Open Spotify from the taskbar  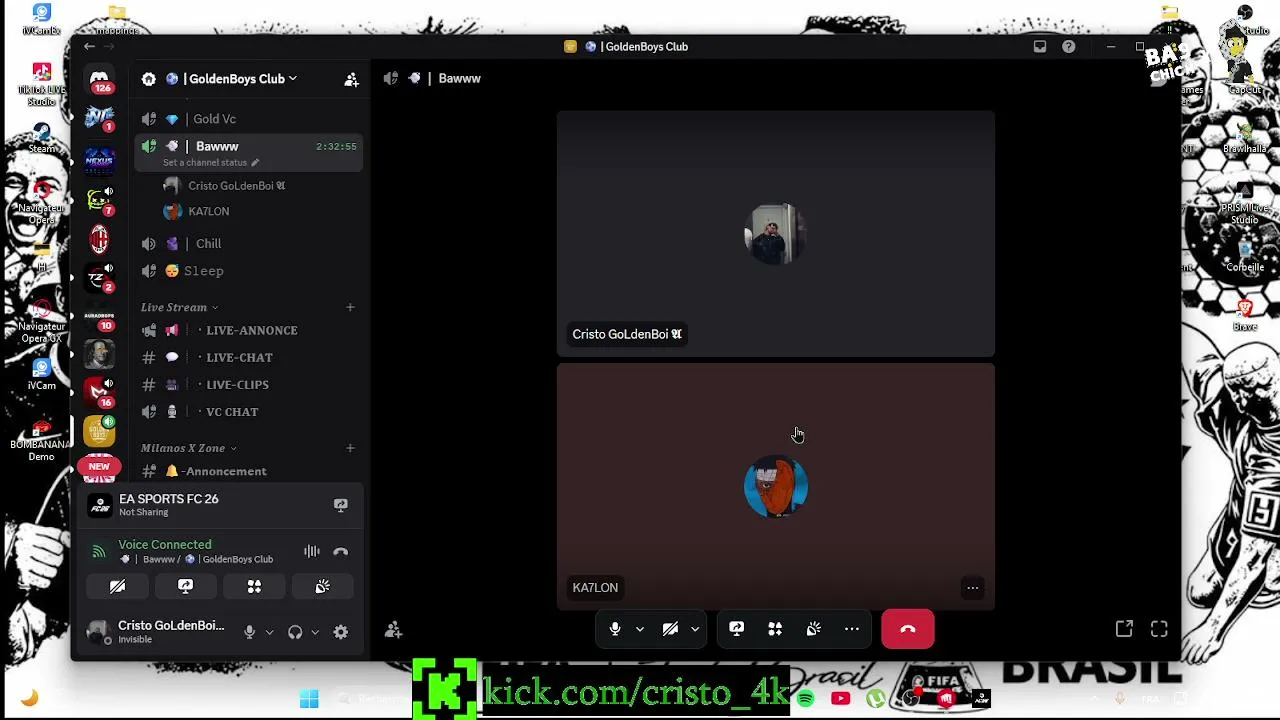806,699
